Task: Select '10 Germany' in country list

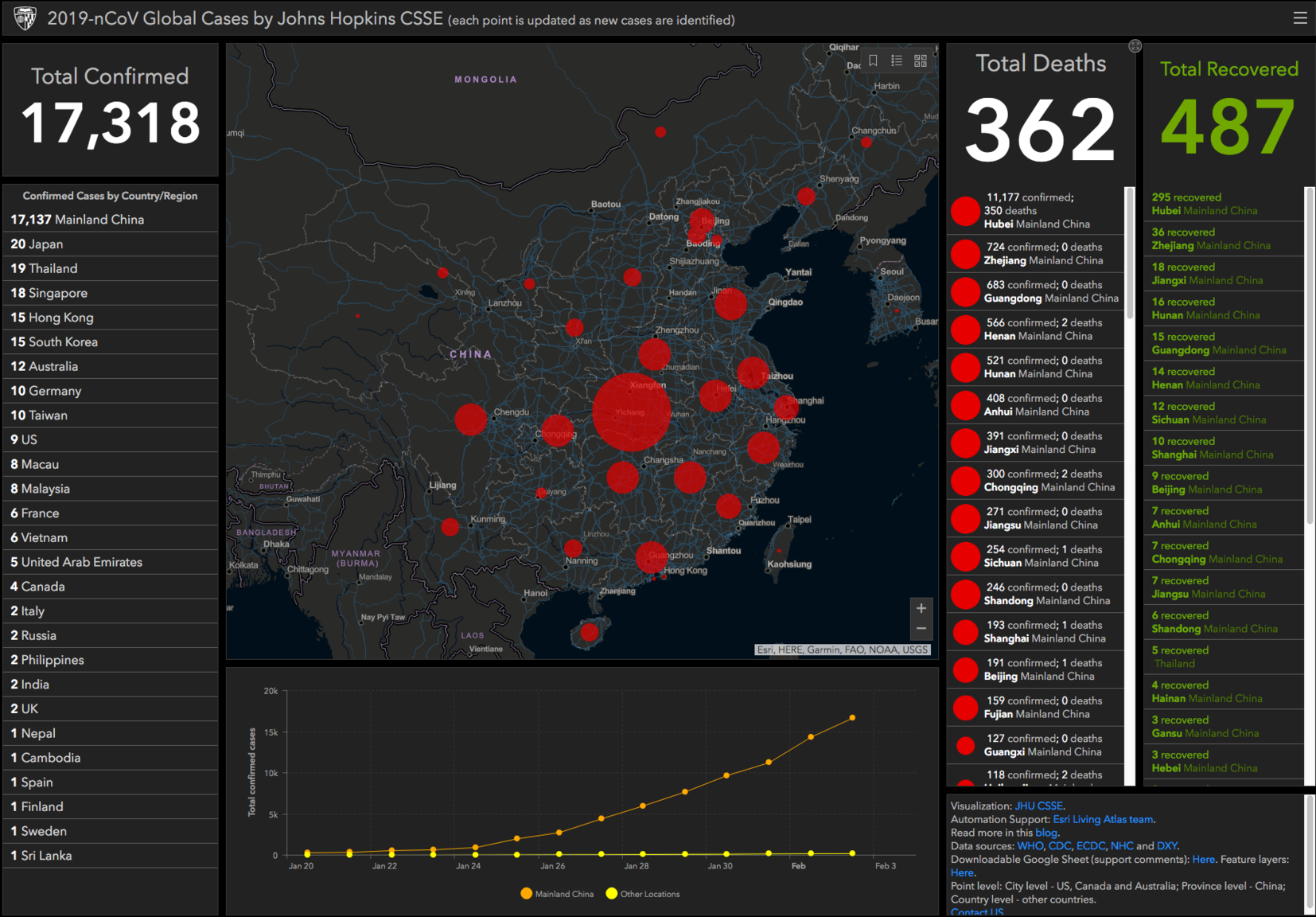Action: tap(110, 391)
